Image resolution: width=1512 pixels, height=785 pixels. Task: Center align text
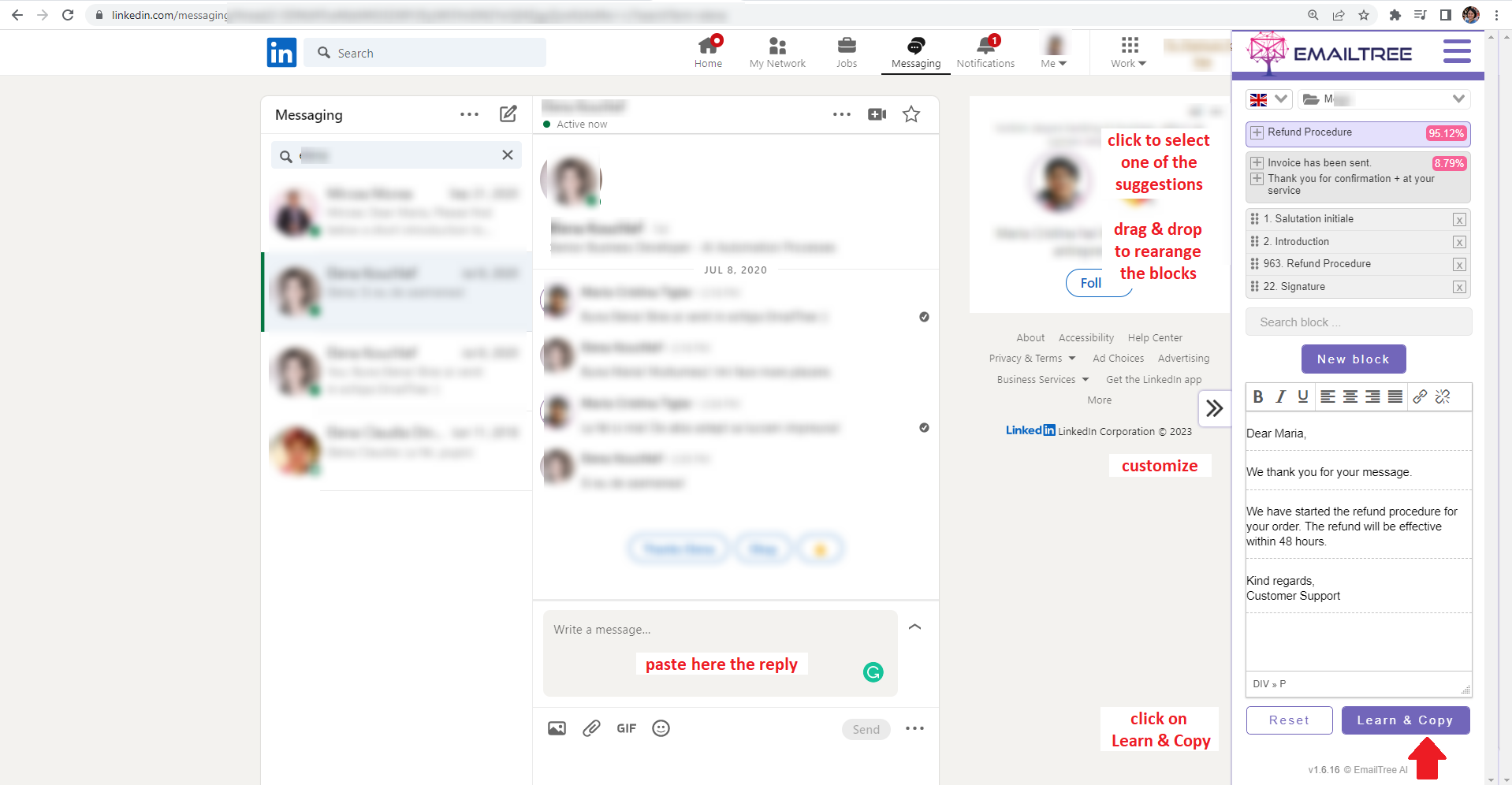(x=1350, y=396)
